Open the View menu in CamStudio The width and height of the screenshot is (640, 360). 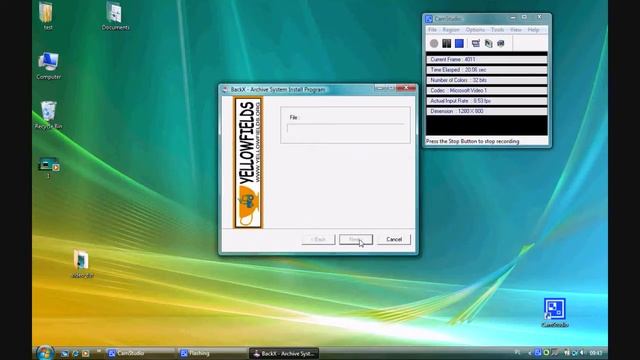point(516,30)
